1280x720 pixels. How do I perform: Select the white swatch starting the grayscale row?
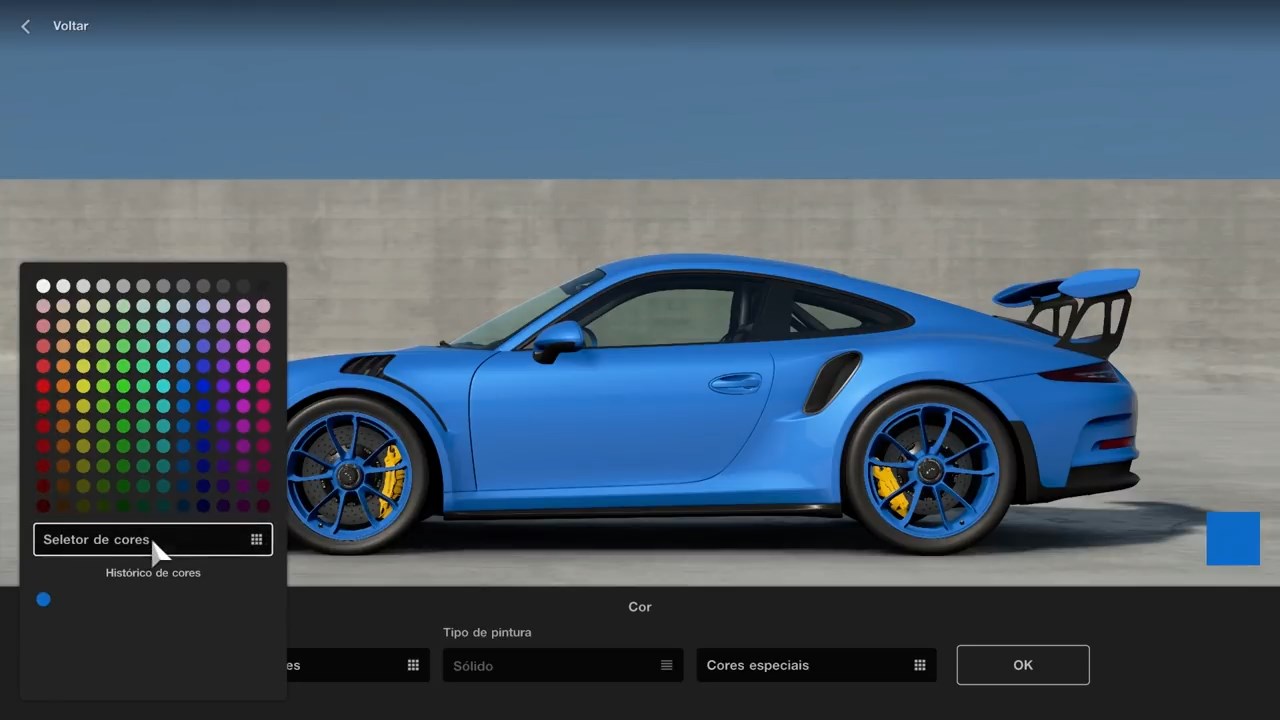pos(43,286)
